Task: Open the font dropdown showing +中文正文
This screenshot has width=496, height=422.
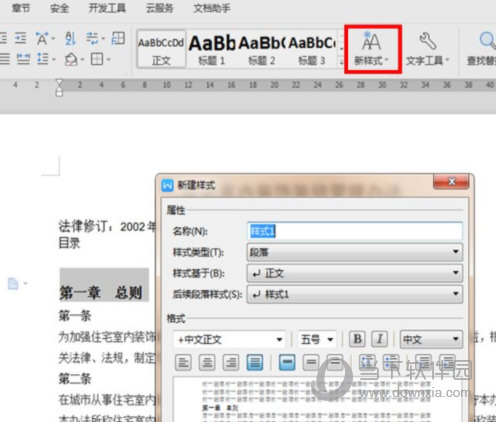Action: coord(229,340)
